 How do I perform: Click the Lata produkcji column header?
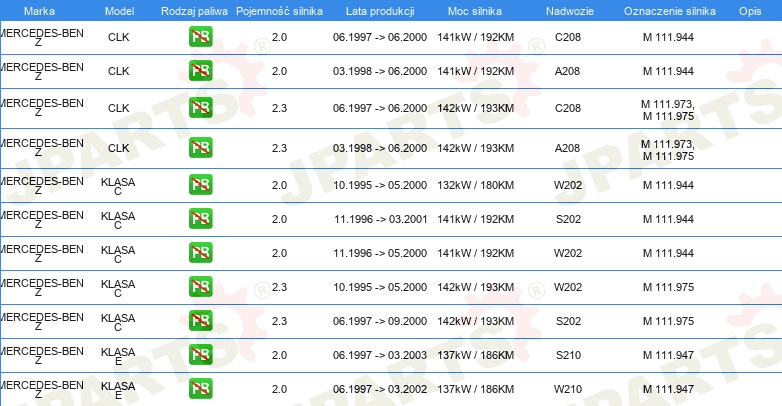pos(380,11)
